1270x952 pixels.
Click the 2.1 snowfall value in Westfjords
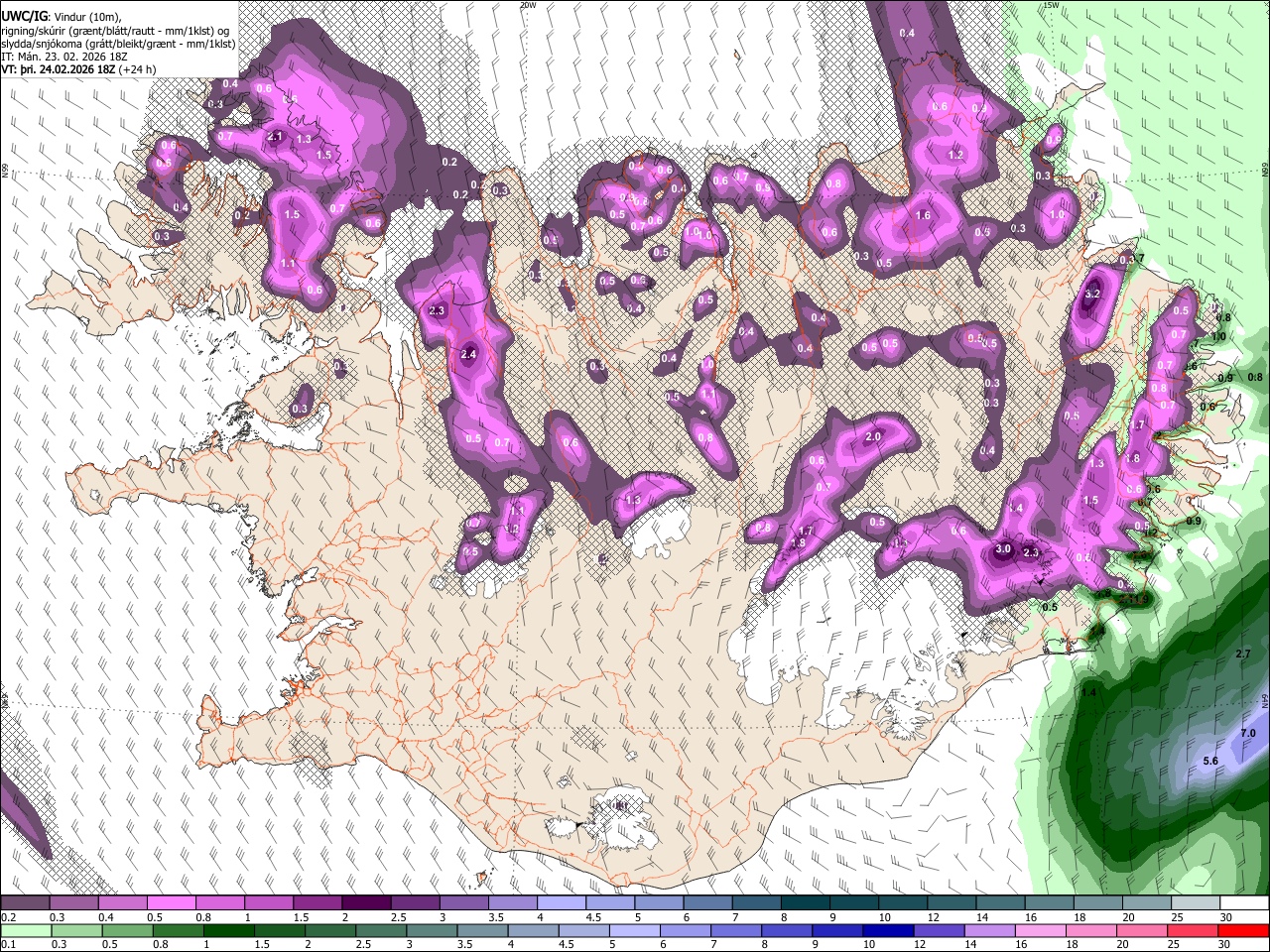(276, 137)
